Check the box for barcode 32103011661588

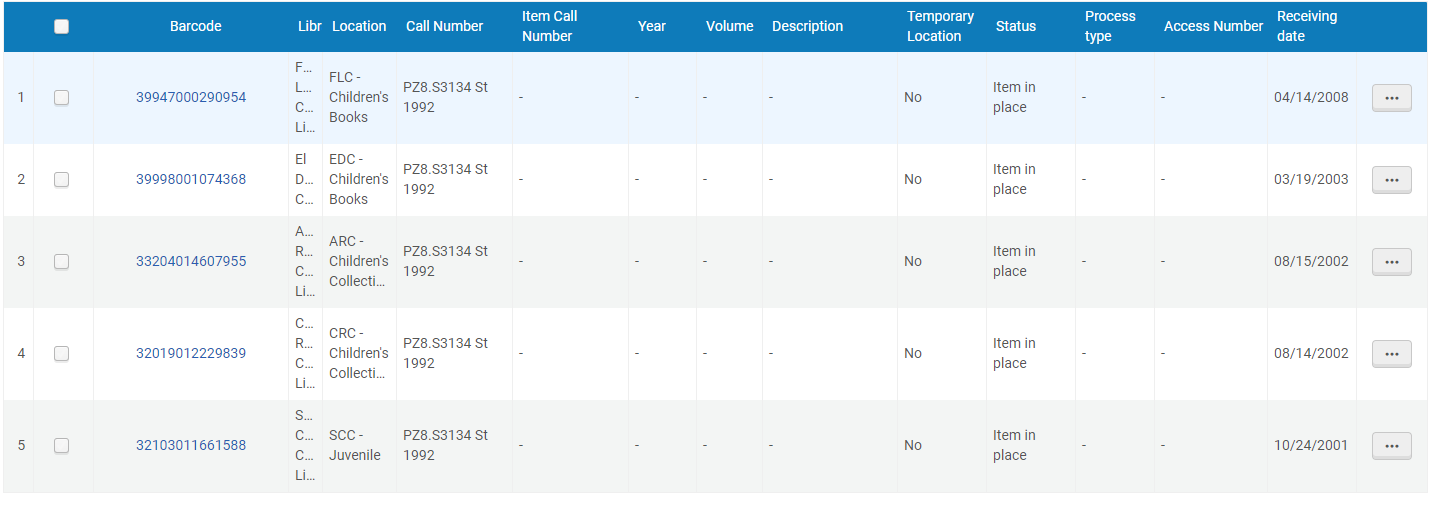[61, 446]
